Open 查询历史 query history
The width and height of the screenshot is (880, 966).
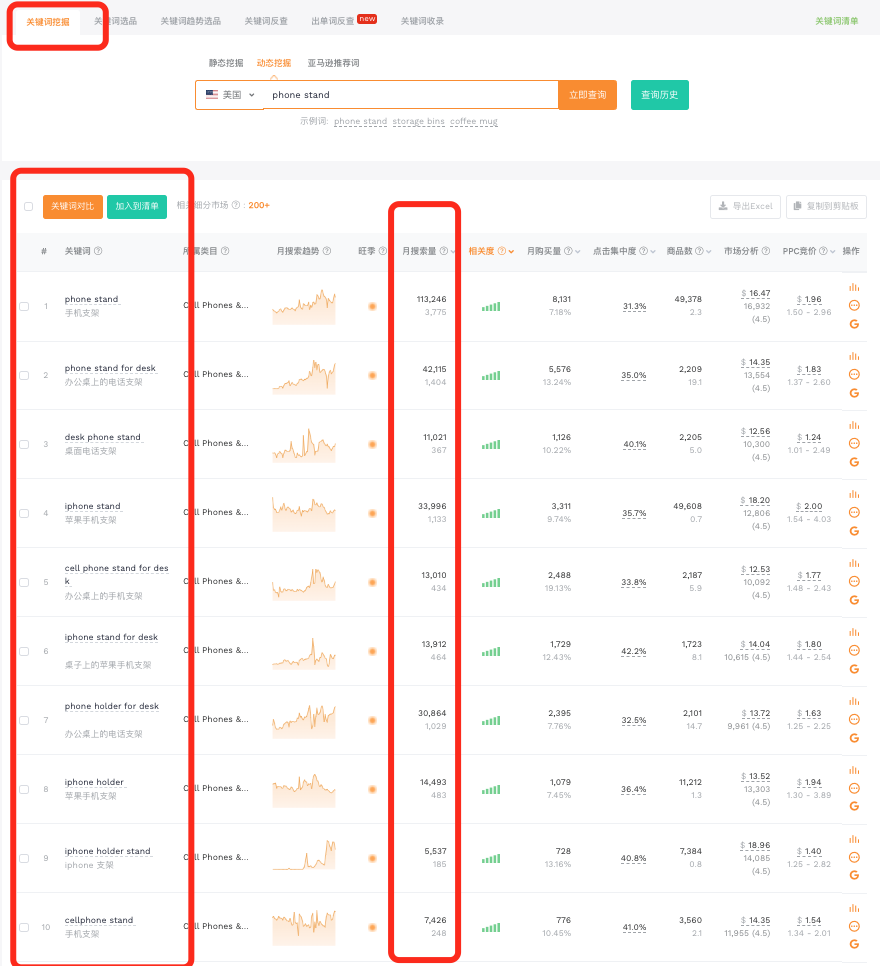pos(659,95)
